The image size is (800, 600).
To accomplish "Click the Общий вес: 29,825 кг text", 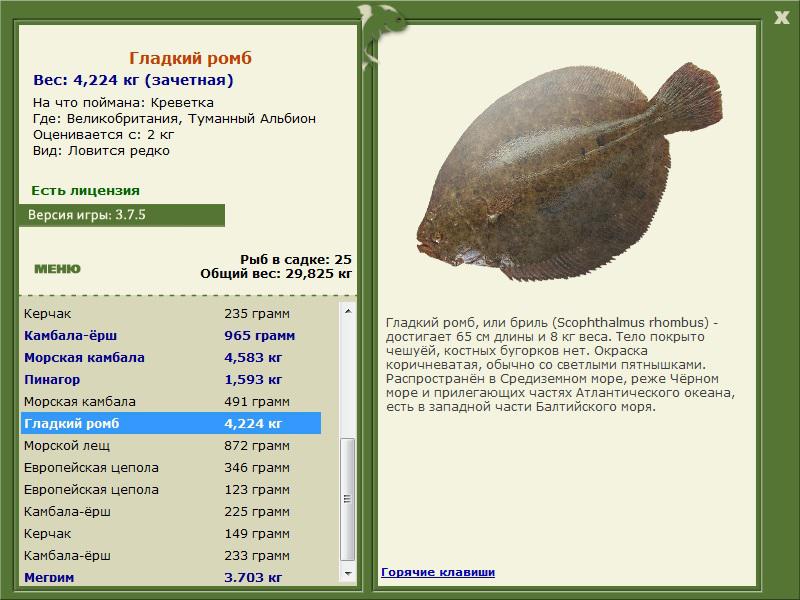I will (276, 273).
